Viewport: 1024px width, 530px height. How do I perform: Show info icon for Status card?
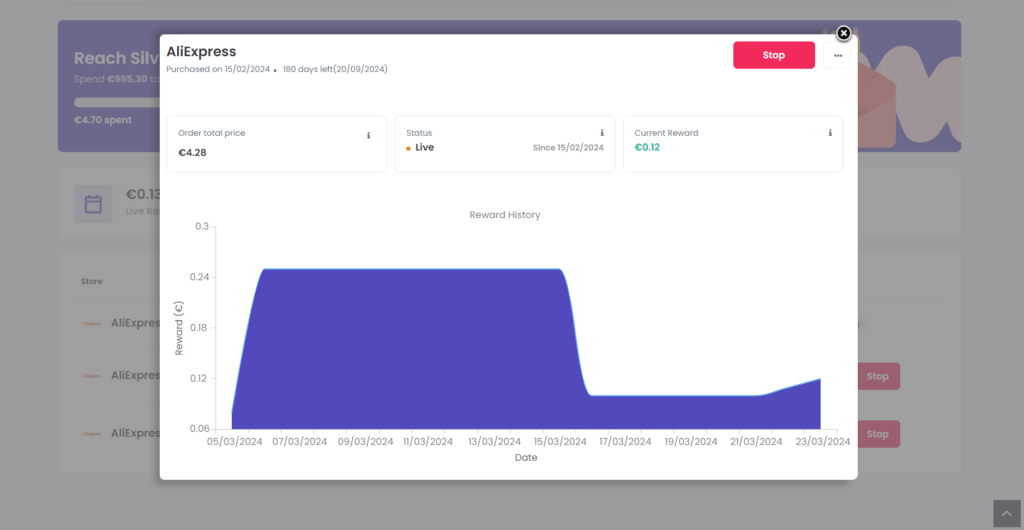(602, 132)
